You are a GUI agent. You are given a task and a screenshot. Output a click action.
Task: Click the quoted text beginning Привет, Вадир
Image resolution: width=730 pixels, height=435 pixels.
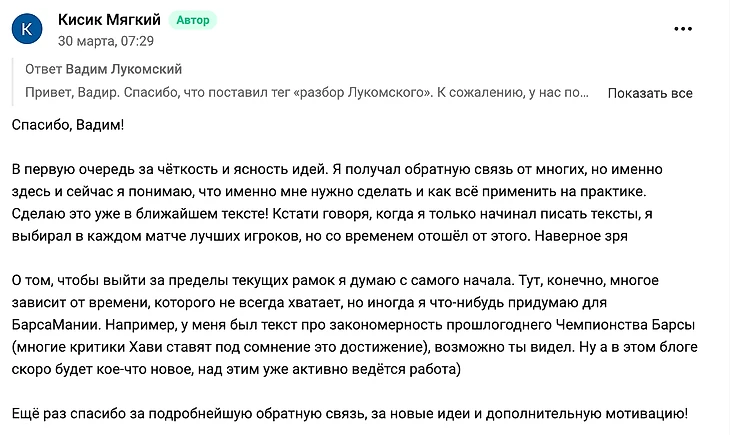(307, 93)
